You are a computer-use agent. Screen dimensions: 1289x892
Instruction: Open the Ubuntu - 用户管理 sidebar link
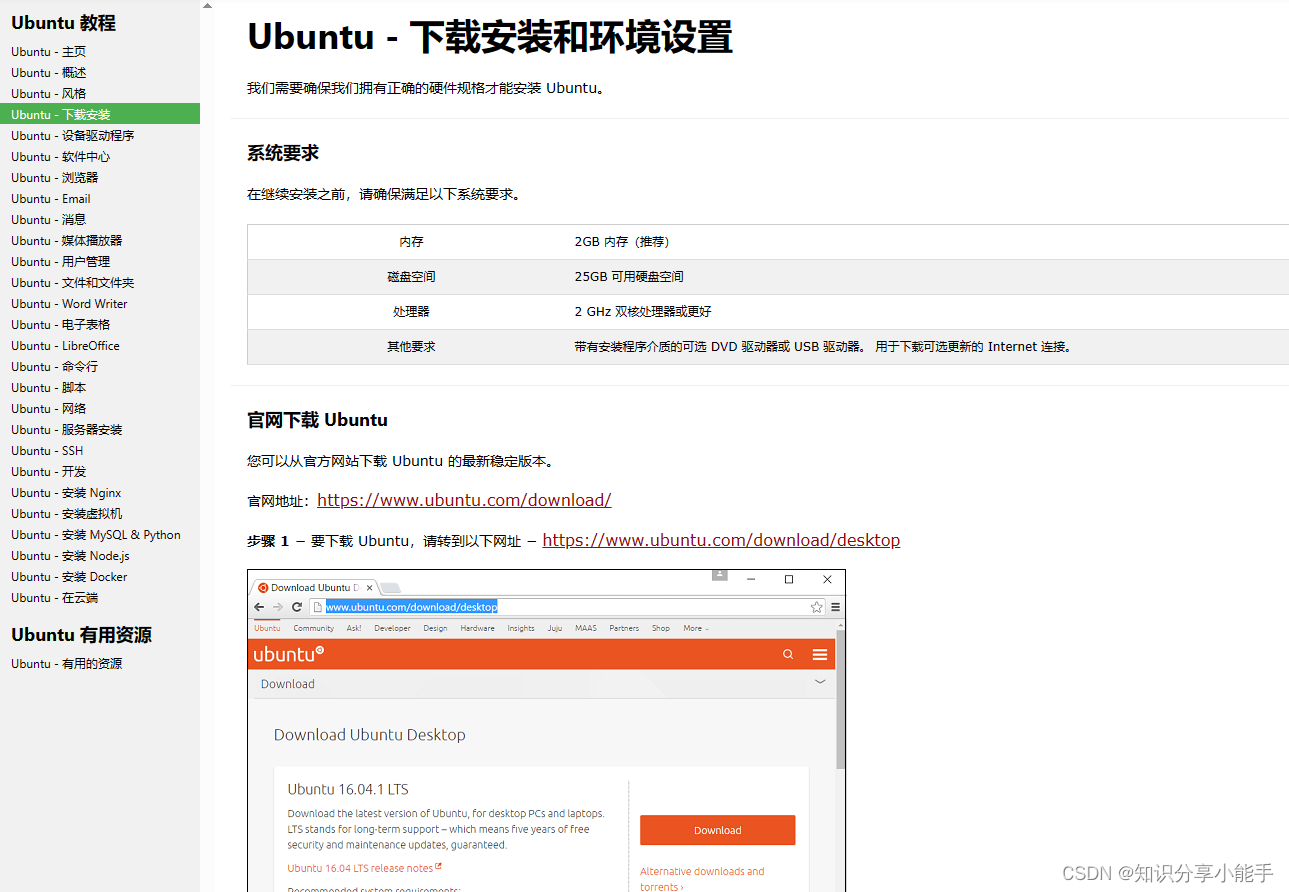coord(61,261)
